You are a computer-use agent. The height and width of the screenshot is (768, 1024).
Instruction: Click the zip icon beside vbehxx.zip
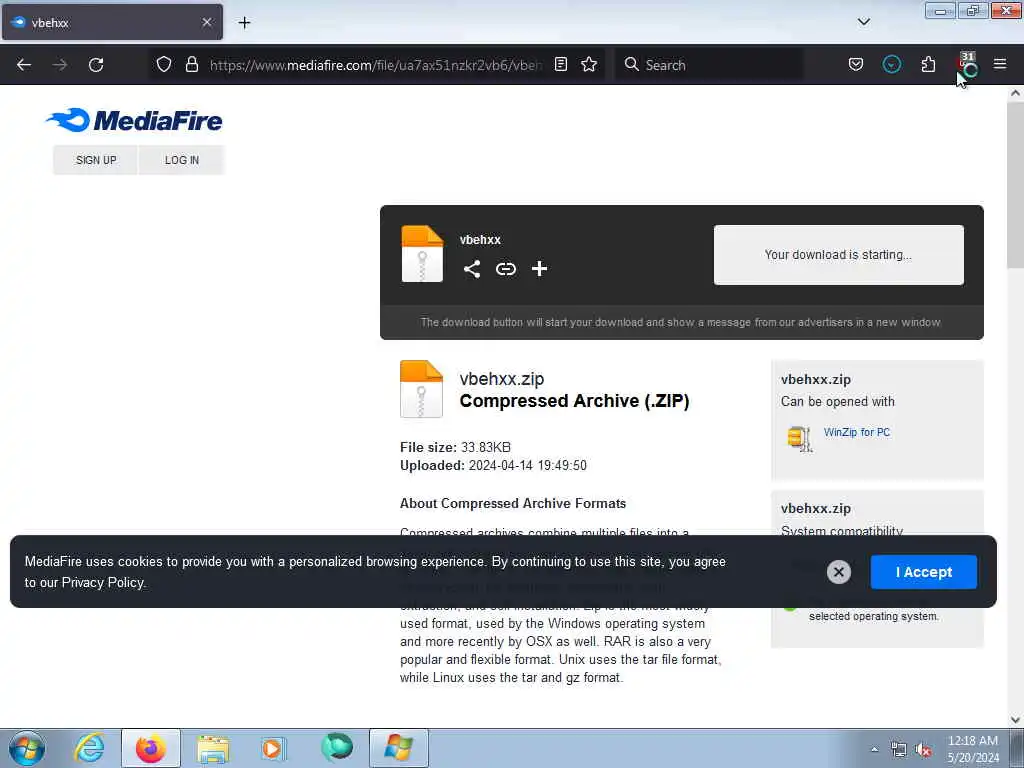(421, 389)
